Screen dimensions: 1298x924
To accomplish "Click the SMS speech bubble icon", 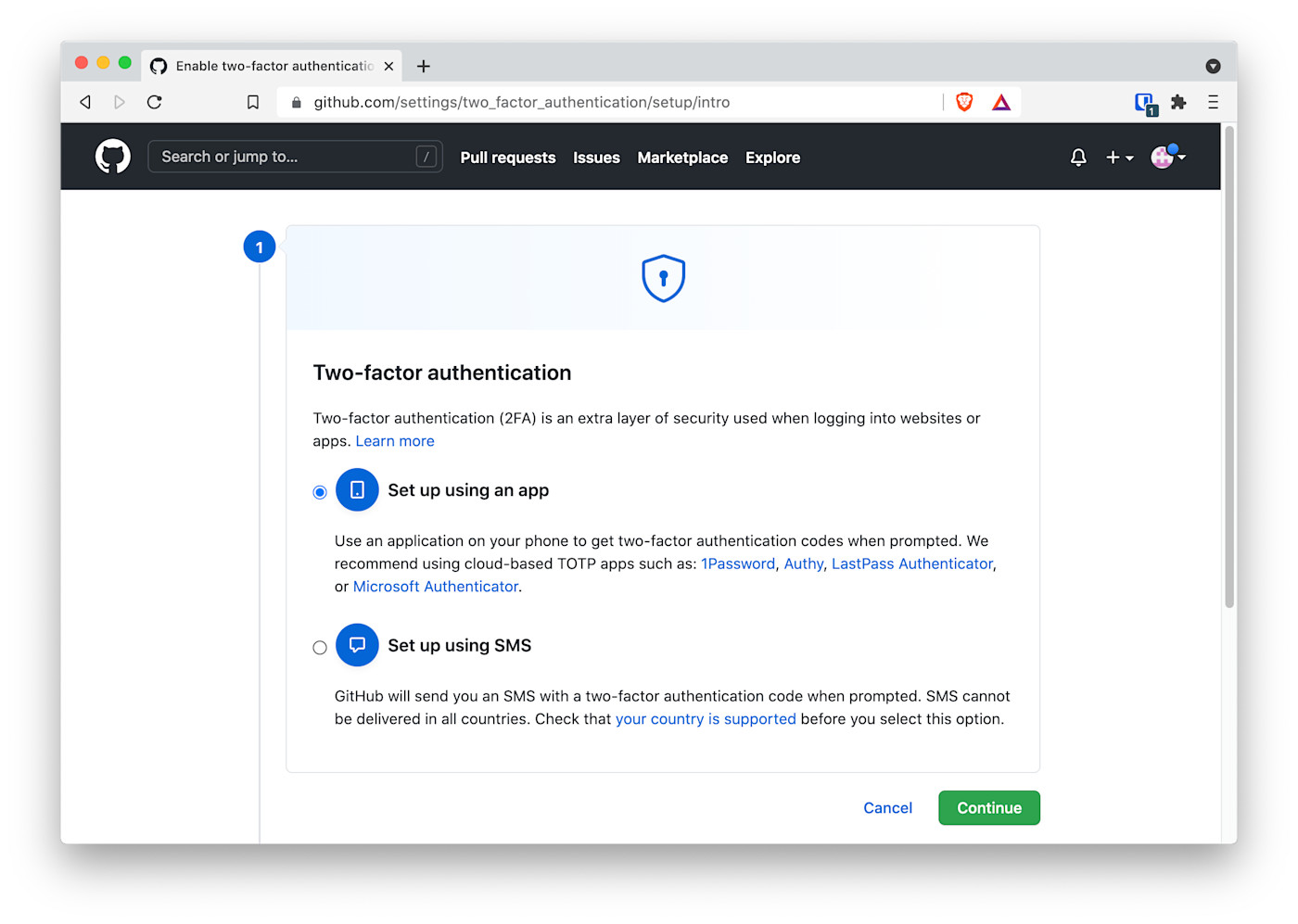I will pos(357,645).
